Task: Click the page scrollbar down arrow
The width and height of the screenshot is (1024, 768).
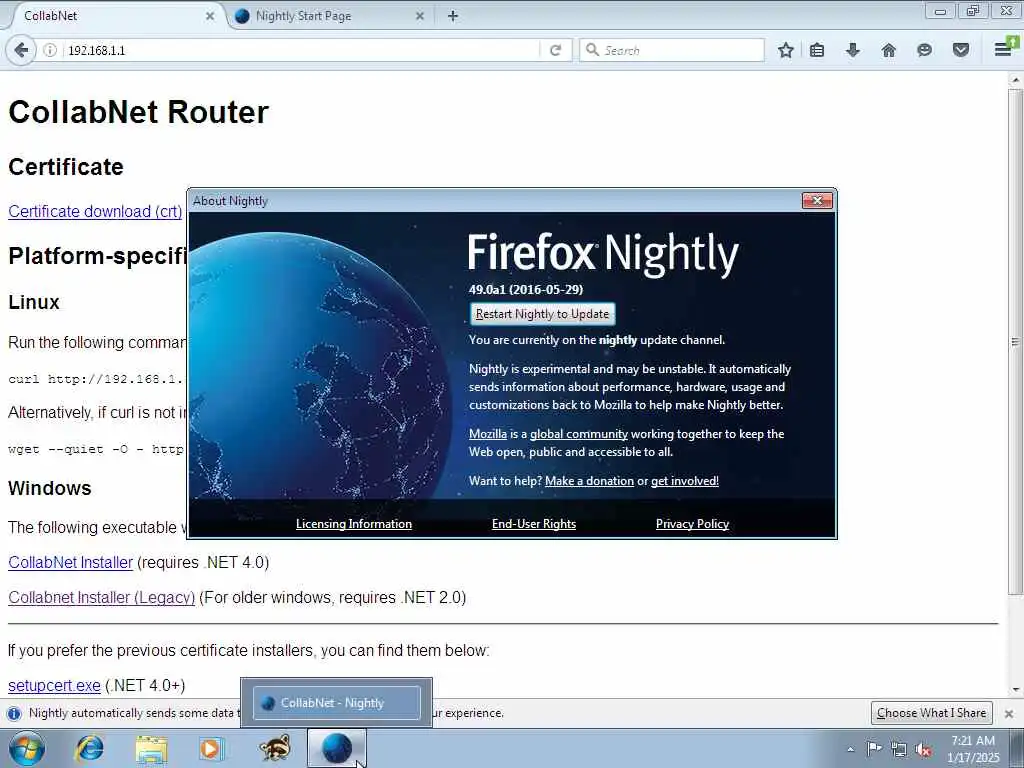Action: tap(1015, 689)
